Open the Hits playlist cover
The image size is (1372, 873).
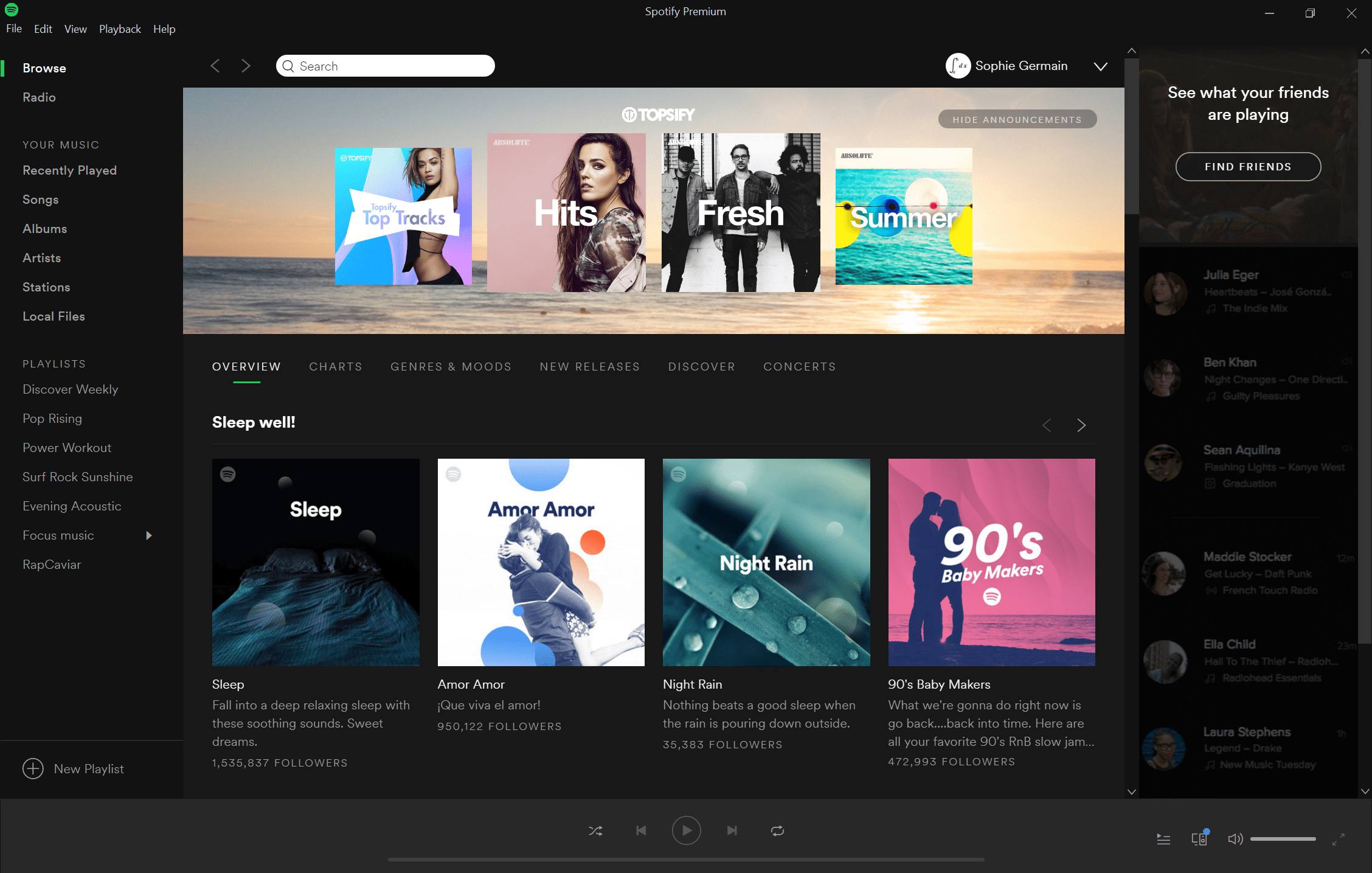point(566,212)
